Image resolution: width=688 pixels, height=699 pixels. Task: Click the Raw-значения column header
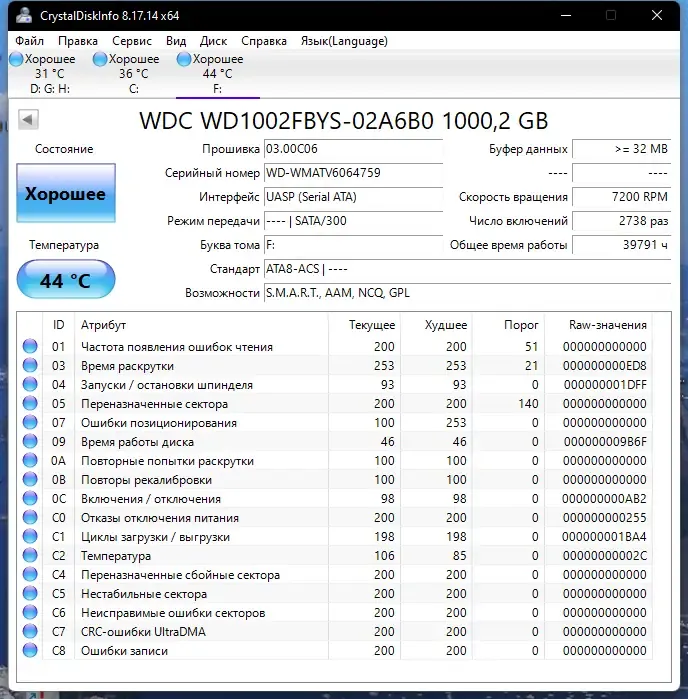click(x=598, y=325)
